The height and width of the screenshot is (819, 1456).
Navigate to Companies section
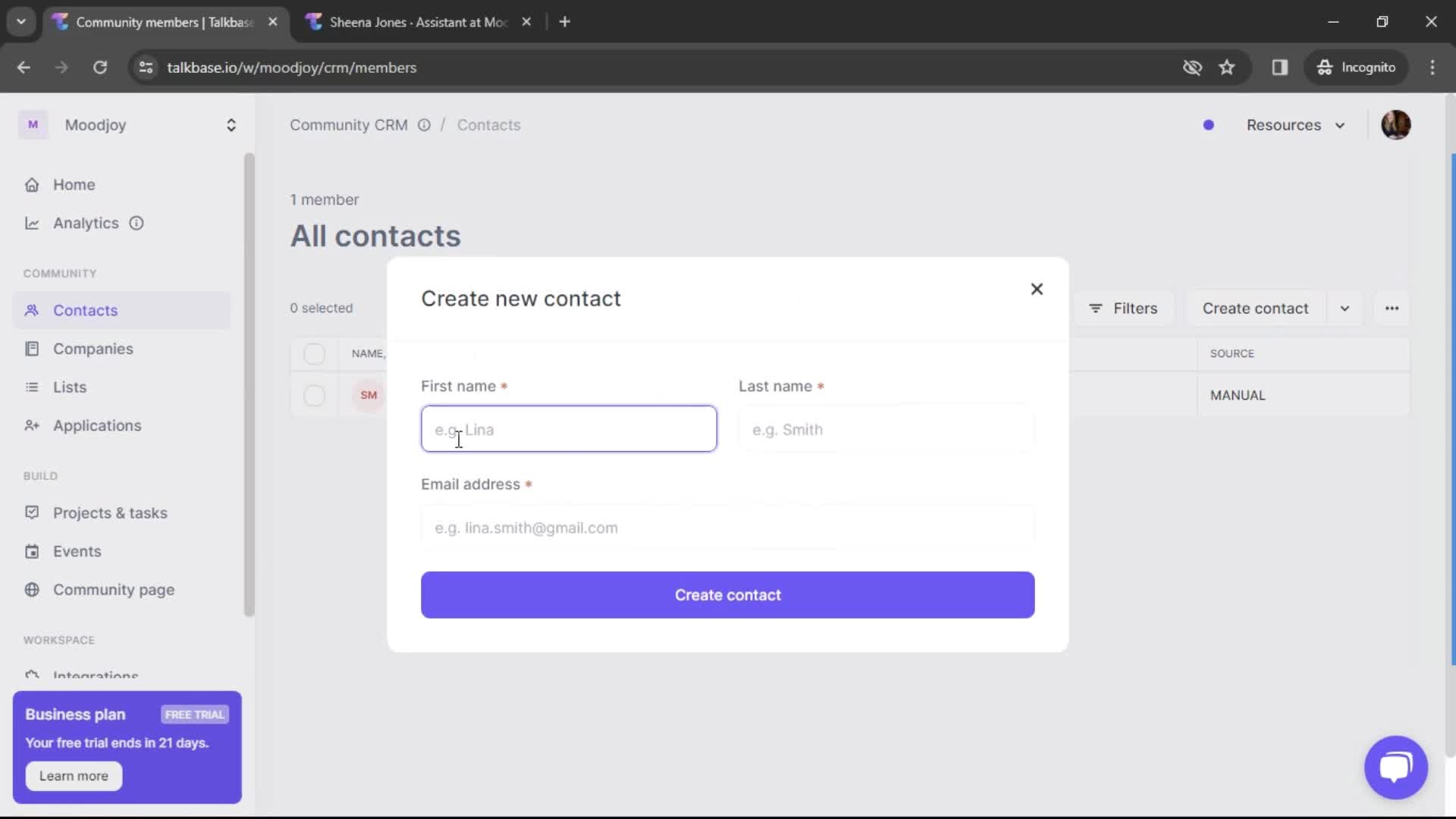pyautogui.click(x=93, y=348)
